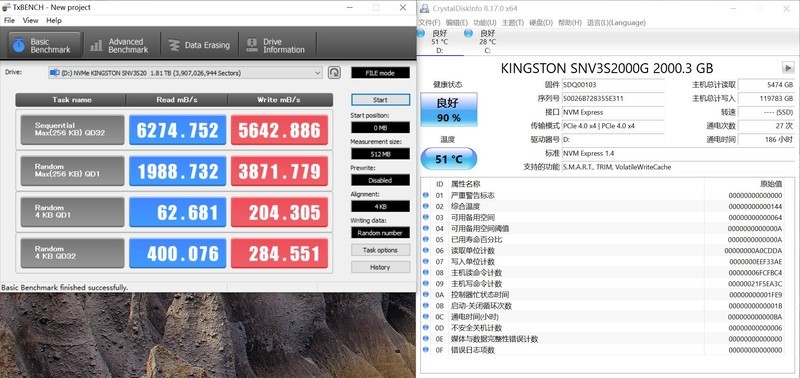This screenshot has height=378, width=800.
Task: Click the History button
Action: point(380,267)
